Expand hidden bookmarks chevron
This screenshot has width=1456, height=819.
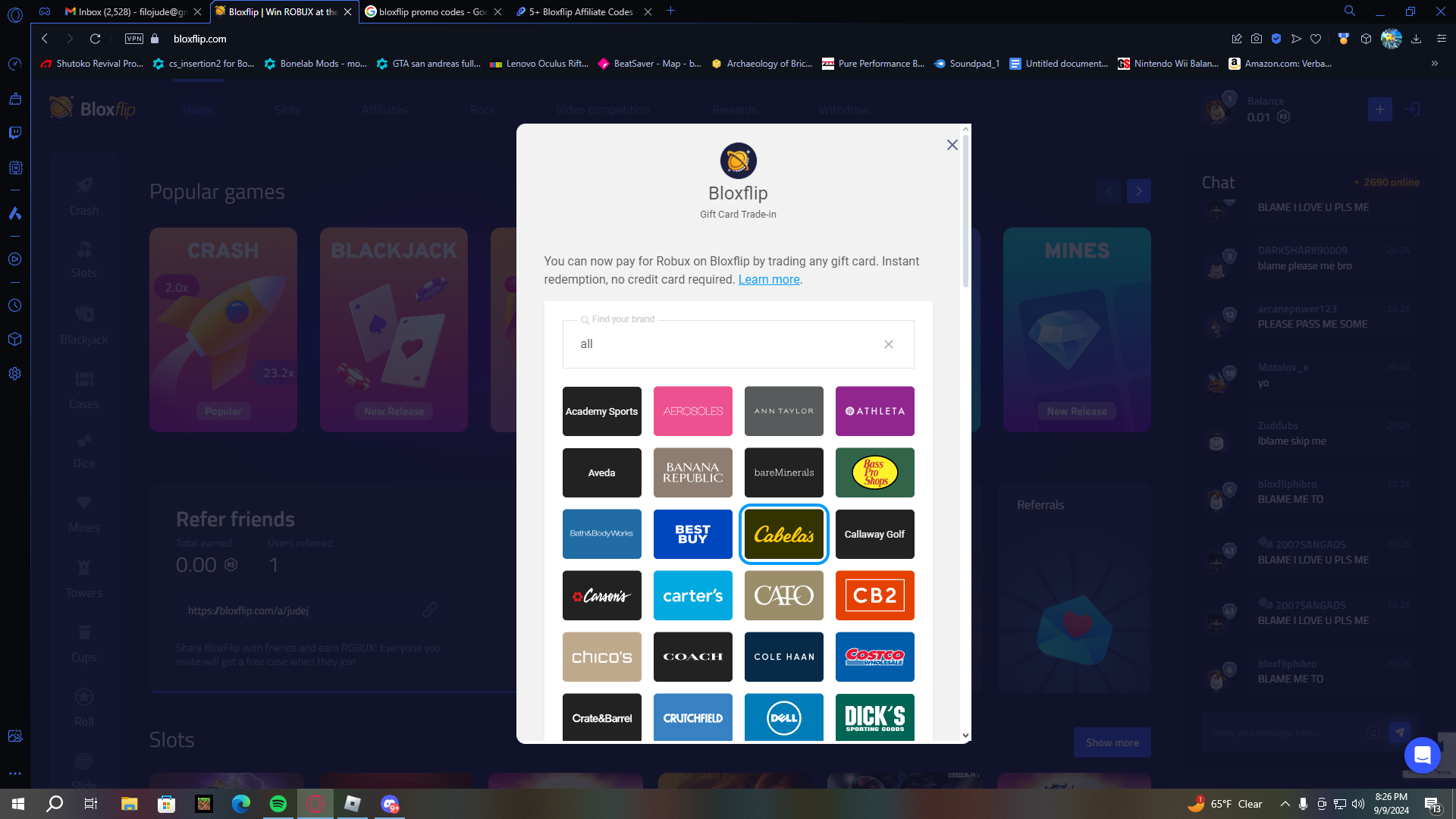tap(1434, 64)
